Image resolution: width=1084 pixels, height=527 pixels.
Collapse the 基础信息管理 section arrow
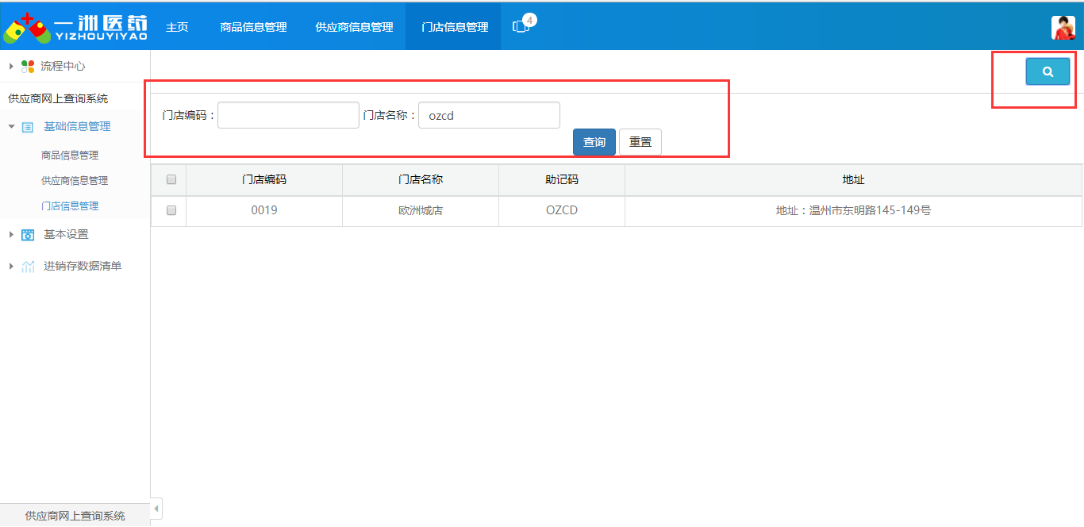(11, 127)
